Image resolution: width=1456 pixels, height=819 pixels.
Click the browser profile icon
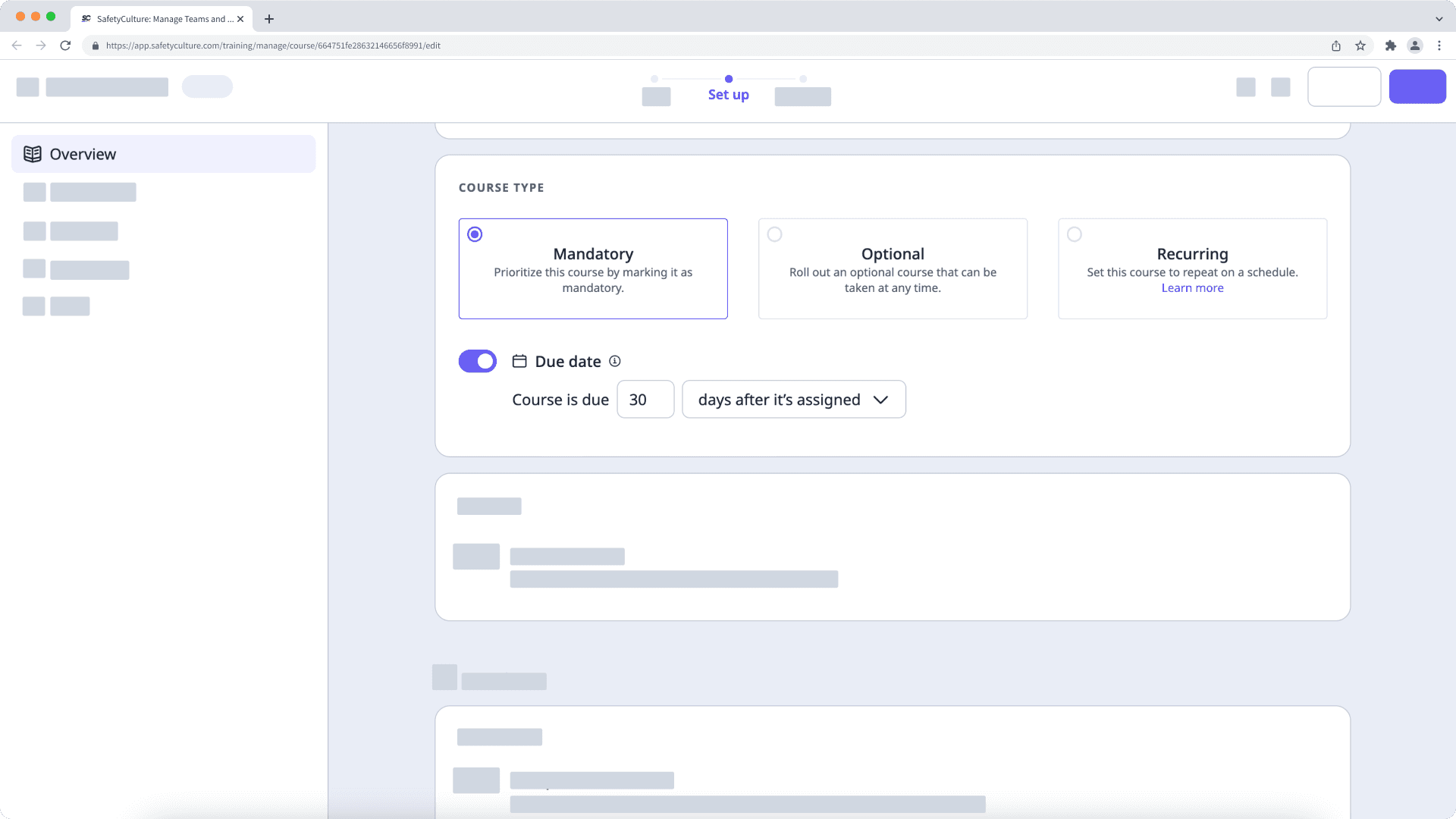(x=1415, y=45)
